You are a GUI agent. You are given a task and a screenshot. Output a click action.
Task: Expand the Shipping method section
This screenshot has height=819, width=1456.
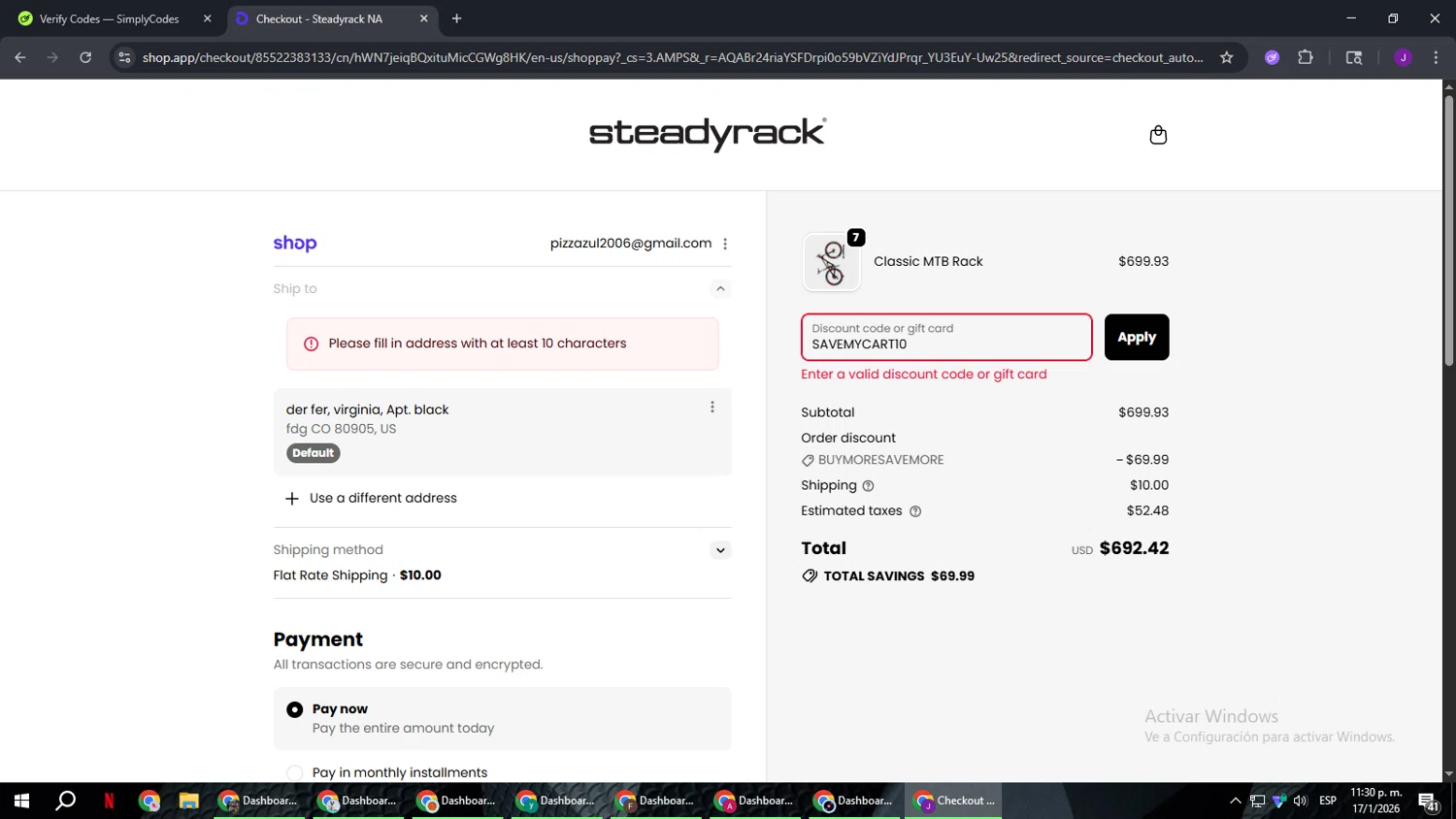[720, 550]
